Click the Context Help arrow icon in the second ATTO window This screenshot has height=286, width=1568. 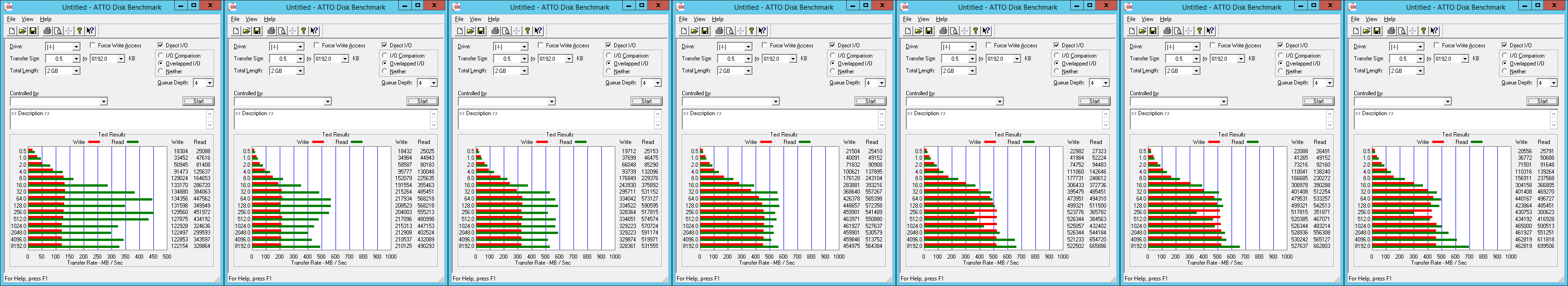pos(314,31)
